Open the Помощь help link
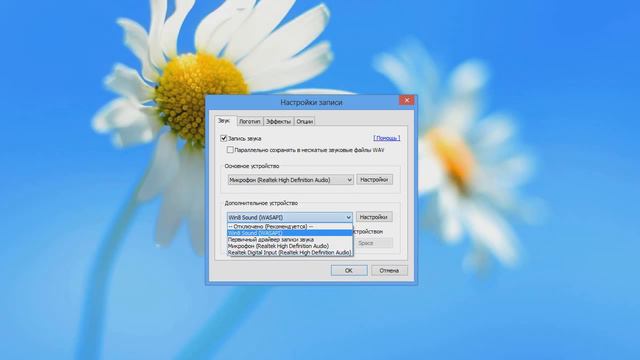The image size is (640, 360). point(387,138)
